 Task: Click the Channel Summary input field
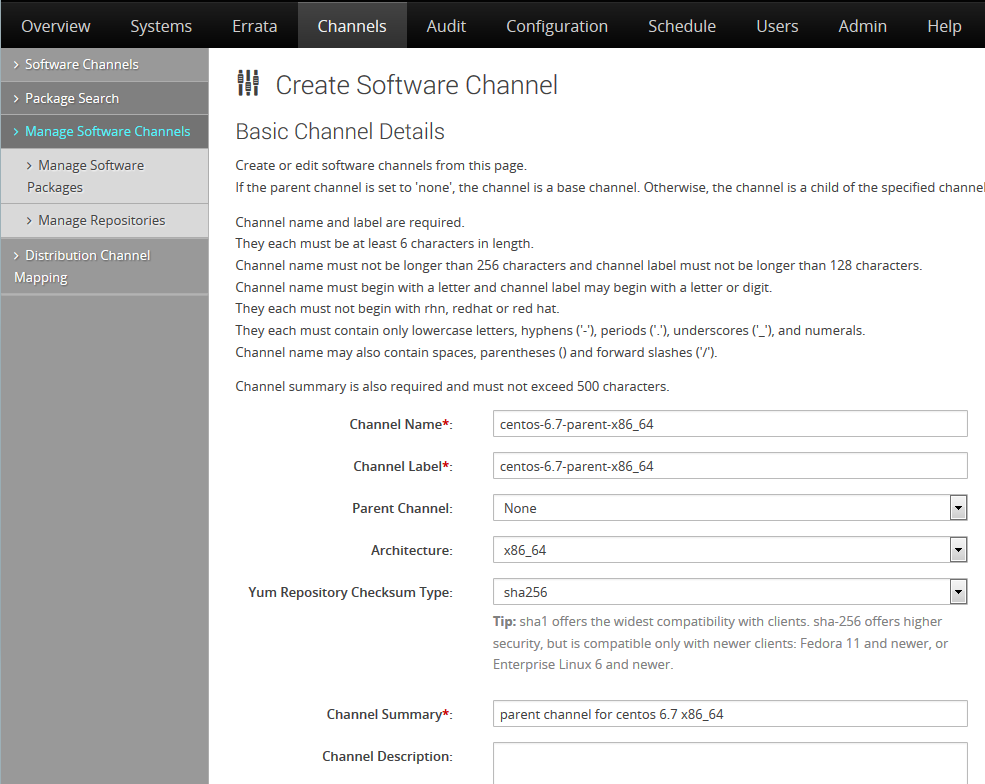pyautogui.click(x=730, y=714)
